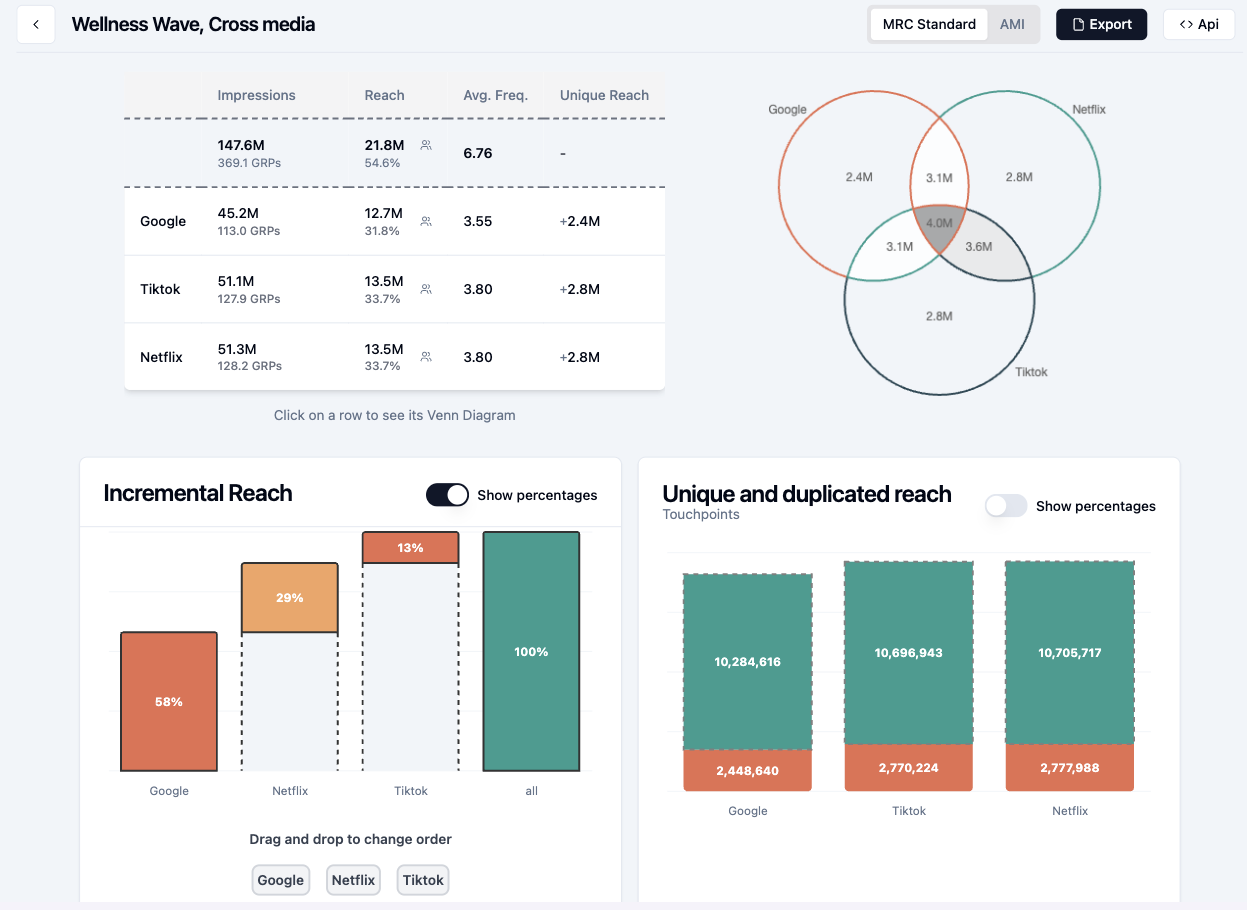Disable Show percentages for Incremental Reach
The height and width of the screenshot is (910, 1247).
447,494
